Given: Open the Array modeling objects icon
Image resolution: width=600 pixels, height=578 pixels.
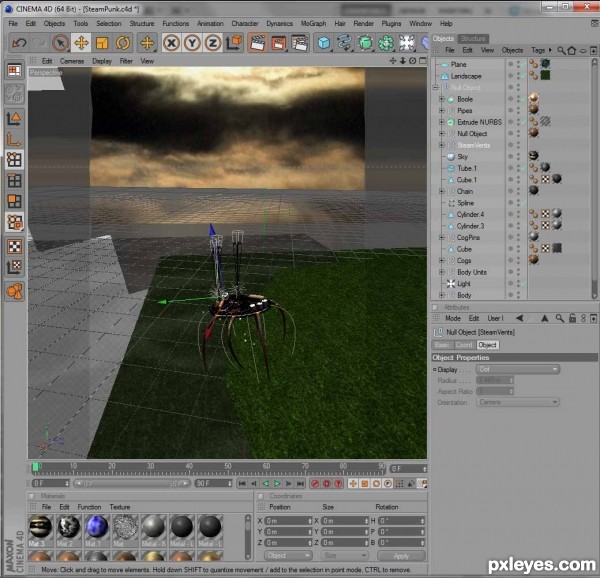Looking at the screenshot, I should (386, 43).
